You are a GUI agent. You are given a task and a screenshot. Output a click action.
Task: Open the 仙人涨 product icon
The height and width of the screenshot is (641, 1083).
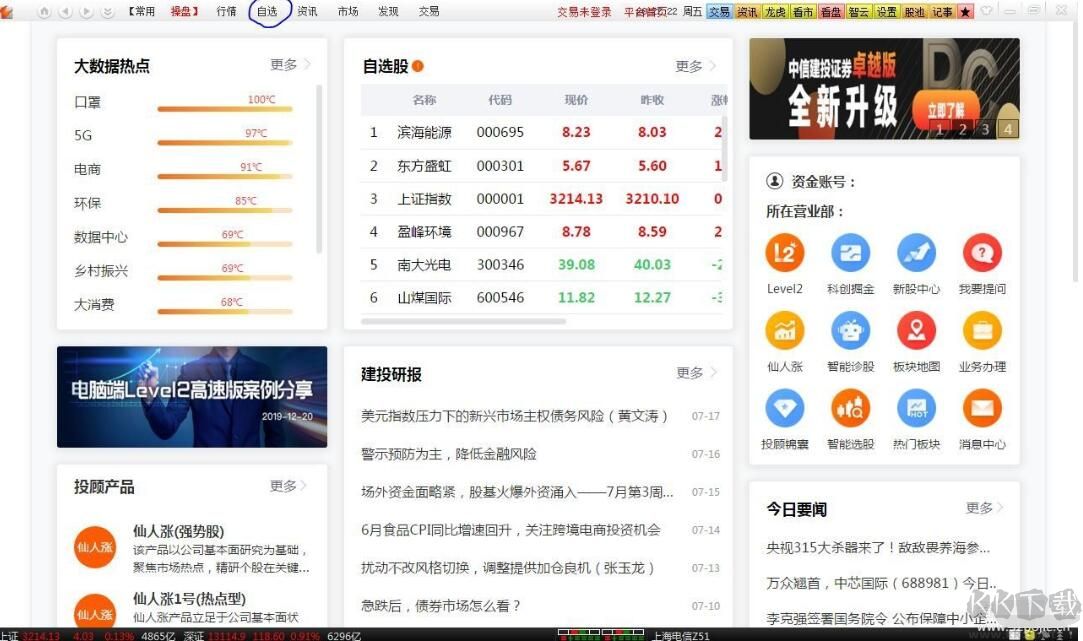pos(784,331)
